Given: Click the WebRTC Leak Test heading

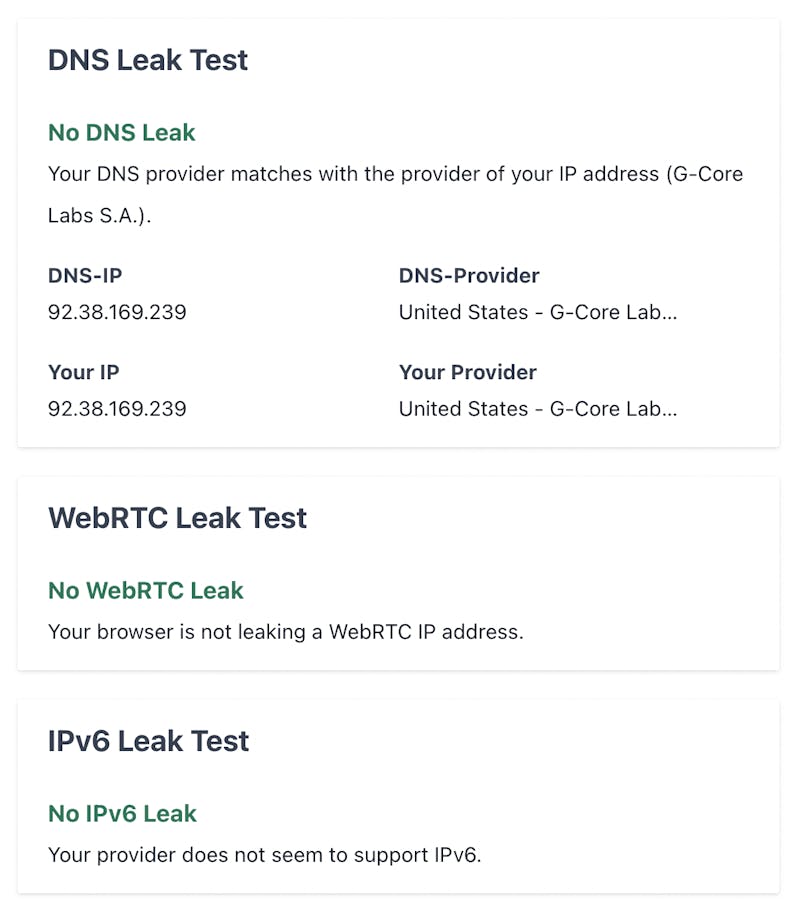Looking at the screenshot, I should [177, 518].
